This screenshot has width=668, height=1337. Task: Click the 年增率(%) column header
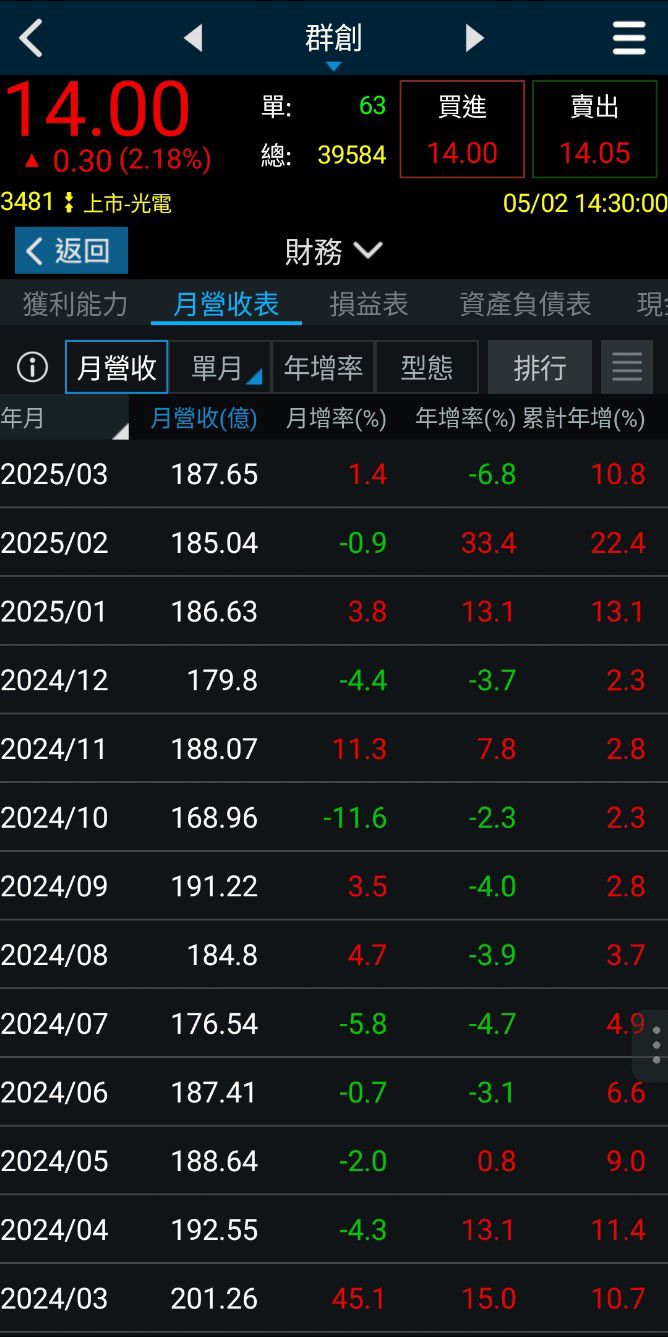tap(465, 418)
